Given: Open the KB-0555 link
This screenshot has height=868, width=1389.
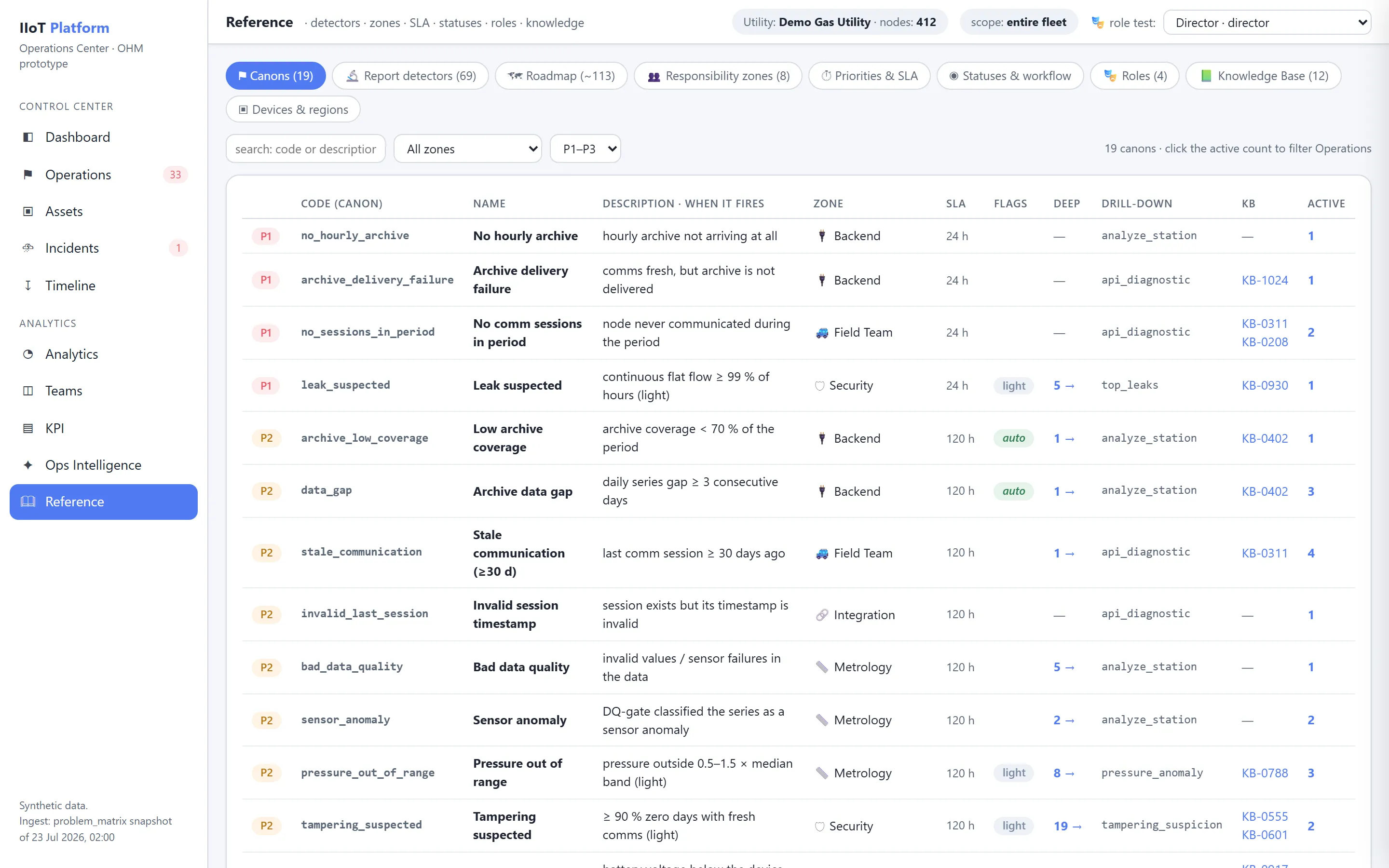Looking at the screenshot, I should coord(1265,817).
